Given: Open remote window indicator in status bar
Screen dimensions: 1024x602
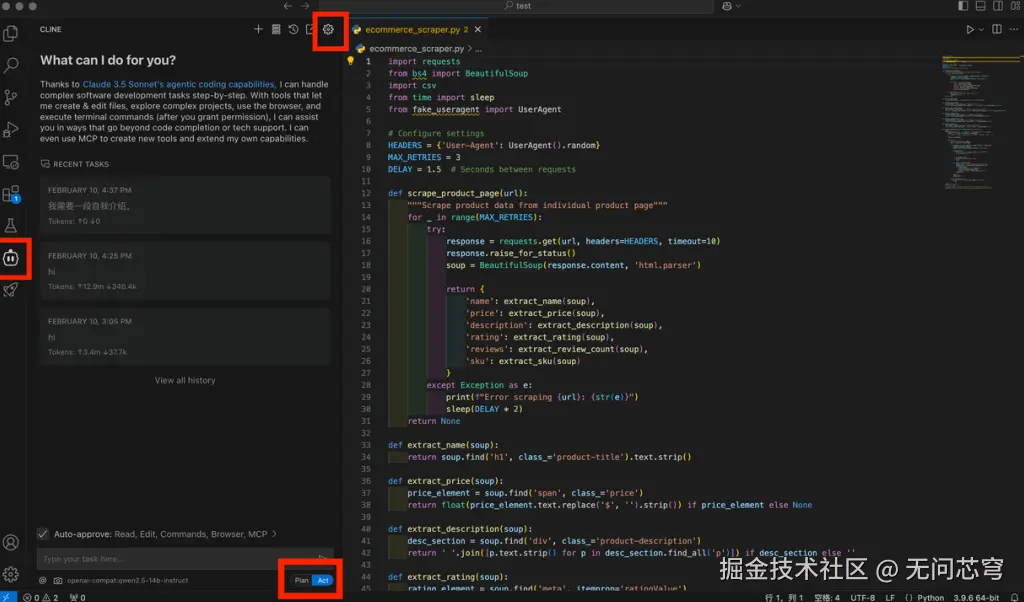Looking at the screenshot, I should pyautogui.click(x=8, y=597).
